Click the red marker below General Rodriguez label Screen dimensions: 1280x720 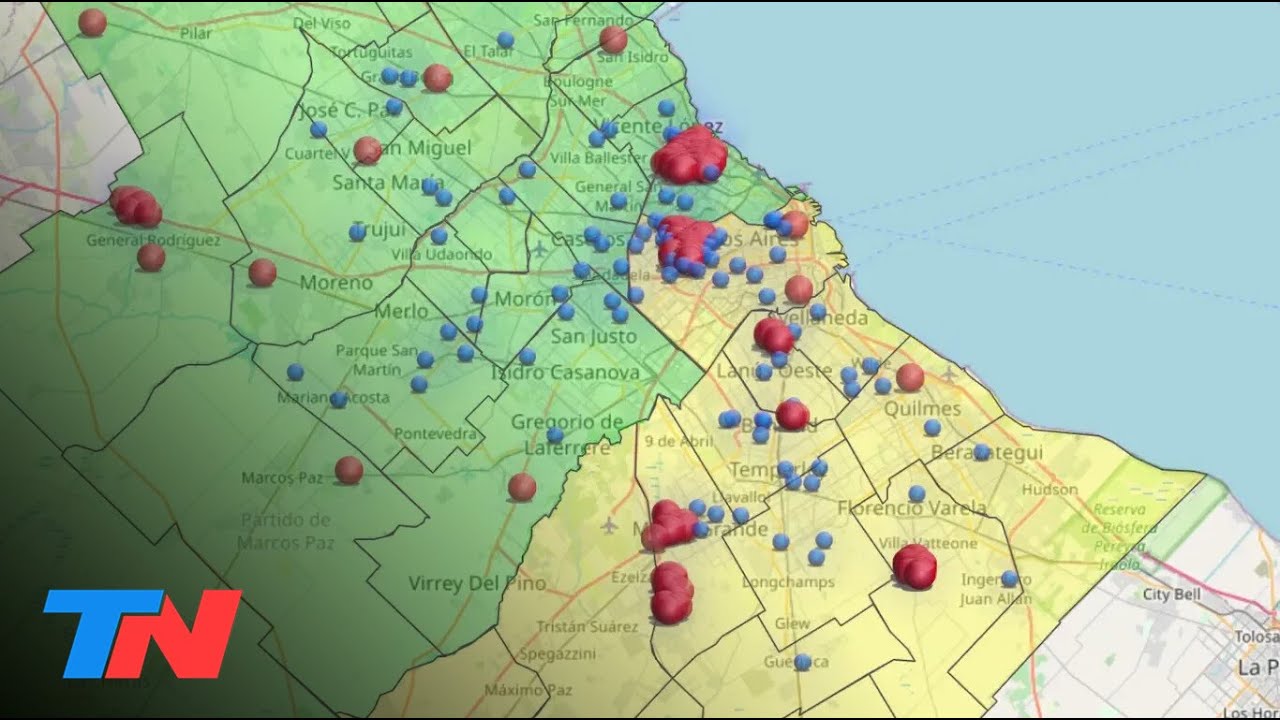point(151,257)
